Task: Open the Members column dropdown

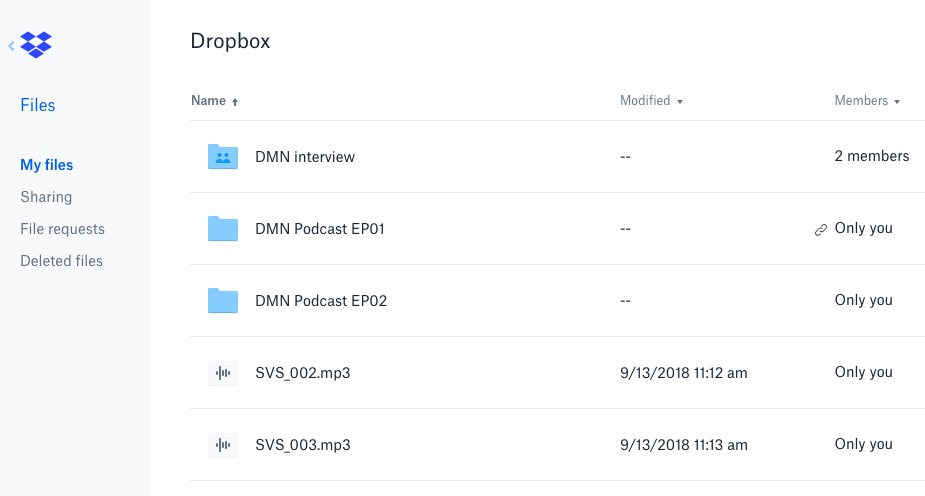Action: [x=897, y=102]
